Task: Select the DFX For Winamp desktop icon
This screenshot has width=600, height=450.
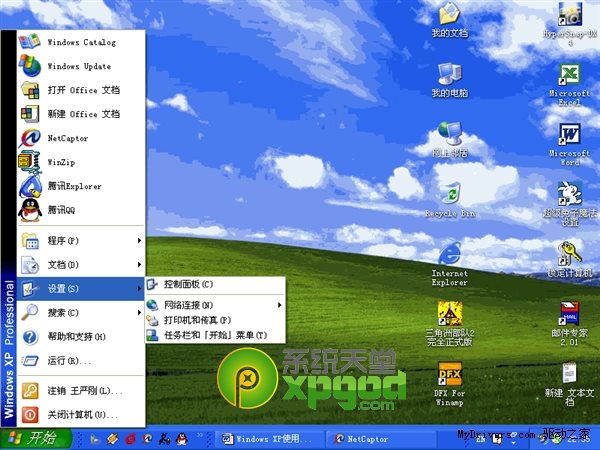Action: [449, 378]
